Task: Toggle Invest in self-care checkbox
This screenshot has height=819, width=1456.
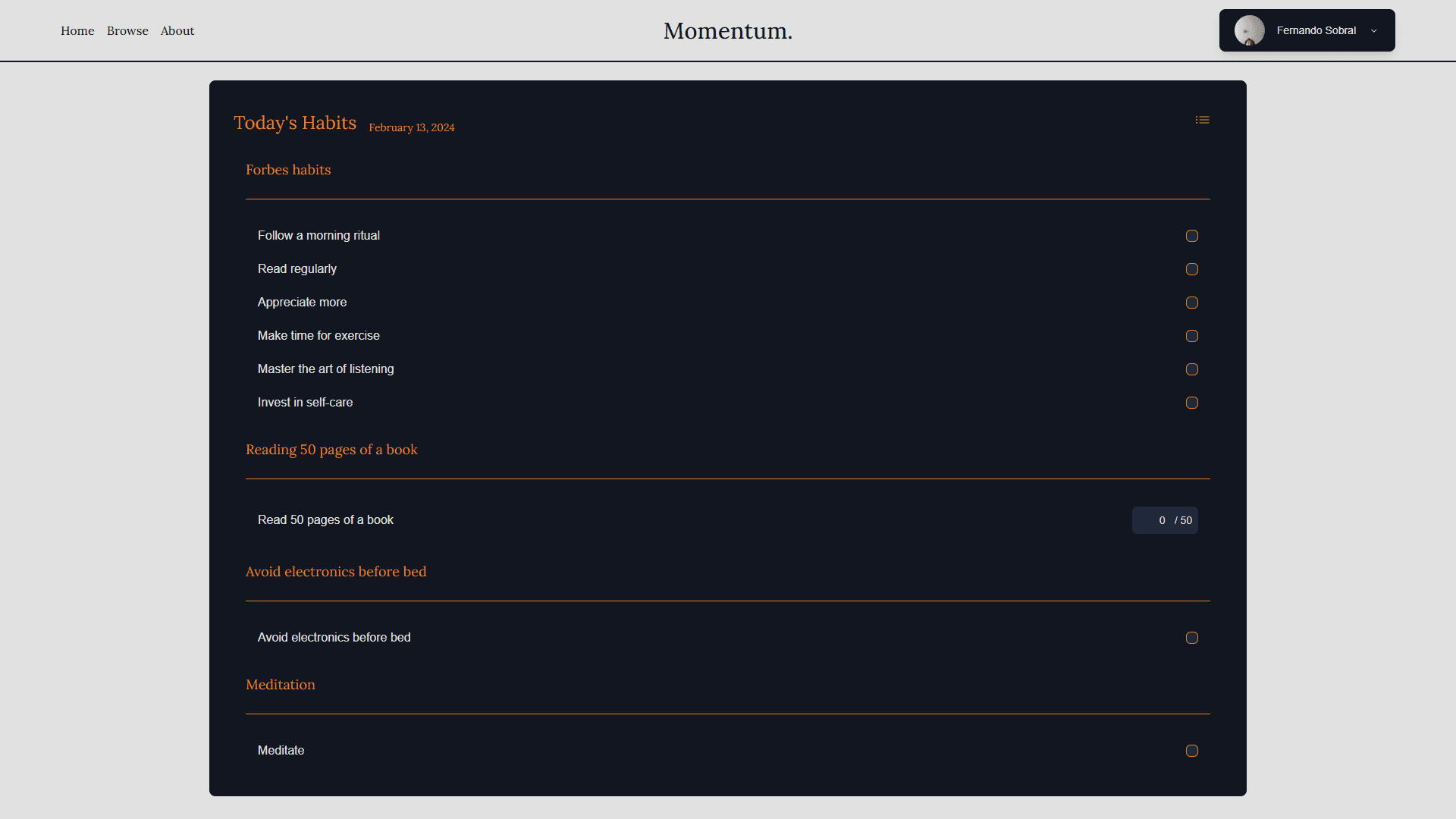Action: (1191, 403)
